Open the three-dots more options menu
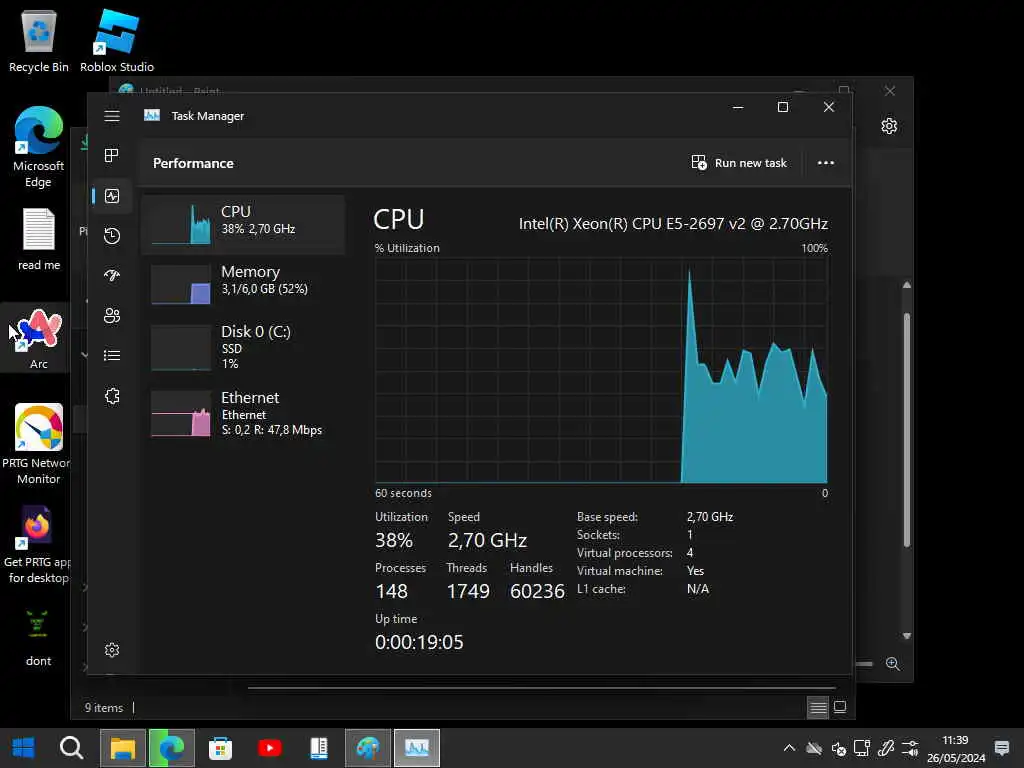Screen dimensions: 1024x768 tap(825, 163)
